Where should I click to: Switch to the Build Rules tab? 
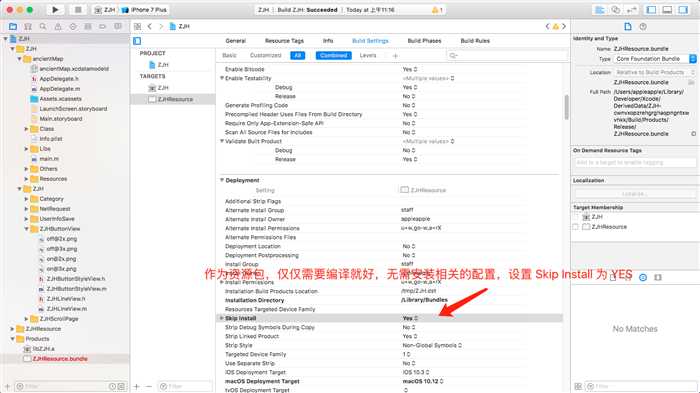pyautogui.click(x=475, y=41)
